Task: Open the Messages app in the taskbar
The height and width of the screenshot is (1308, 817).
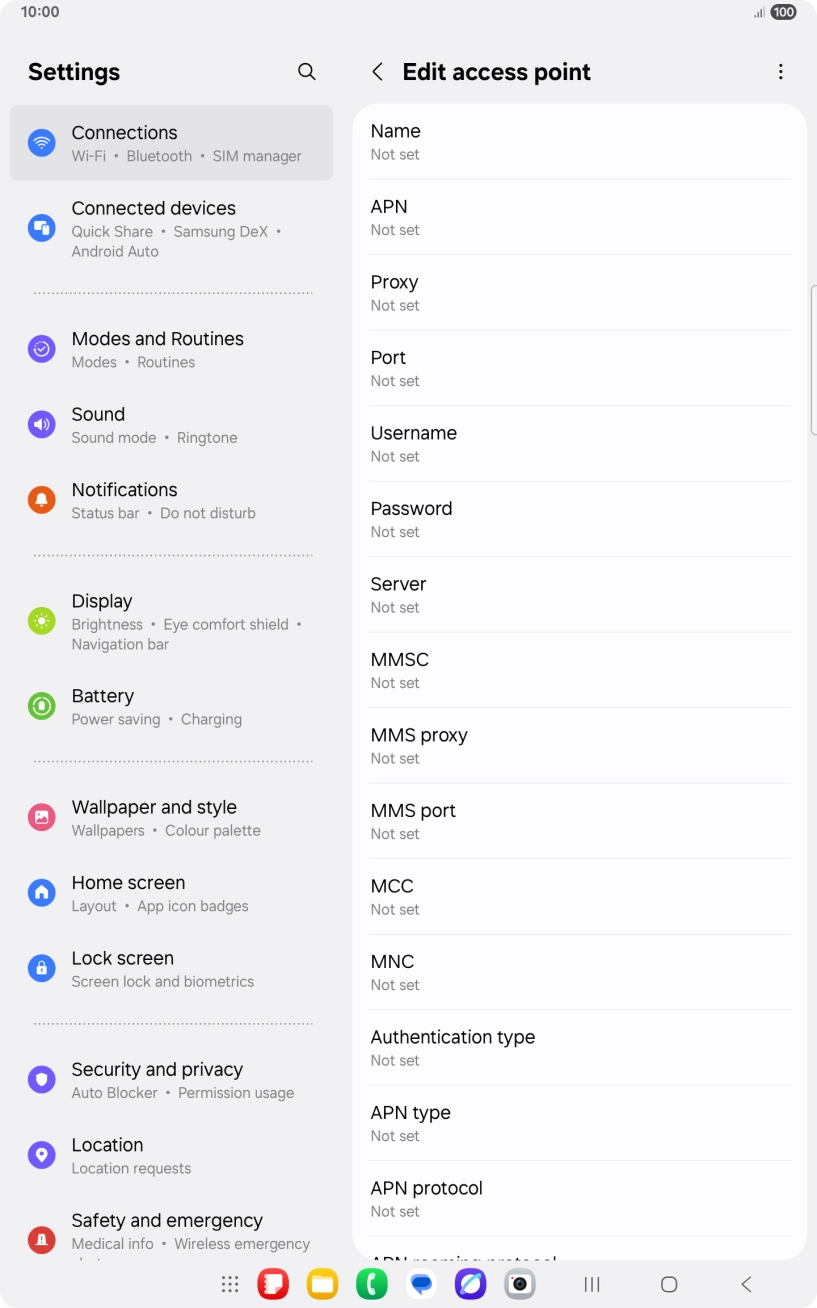Action: click(x=421, y=1284)
